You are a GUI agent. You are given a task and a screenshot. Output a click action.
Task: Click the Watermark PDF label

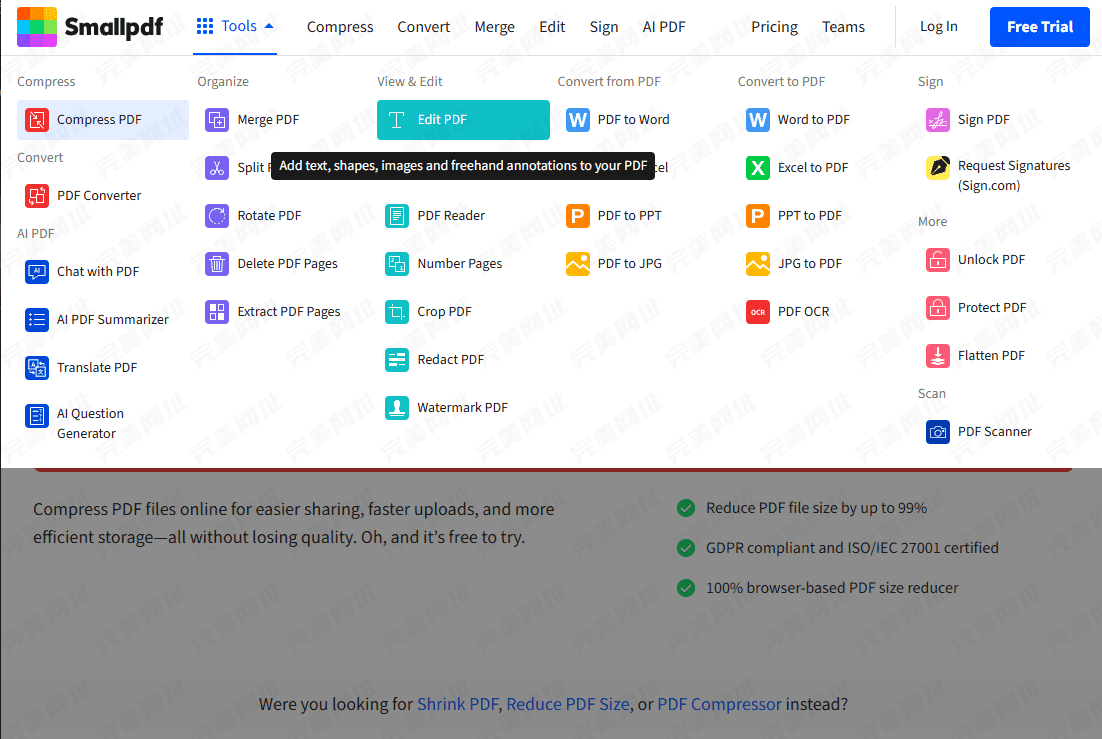point(462,407)
